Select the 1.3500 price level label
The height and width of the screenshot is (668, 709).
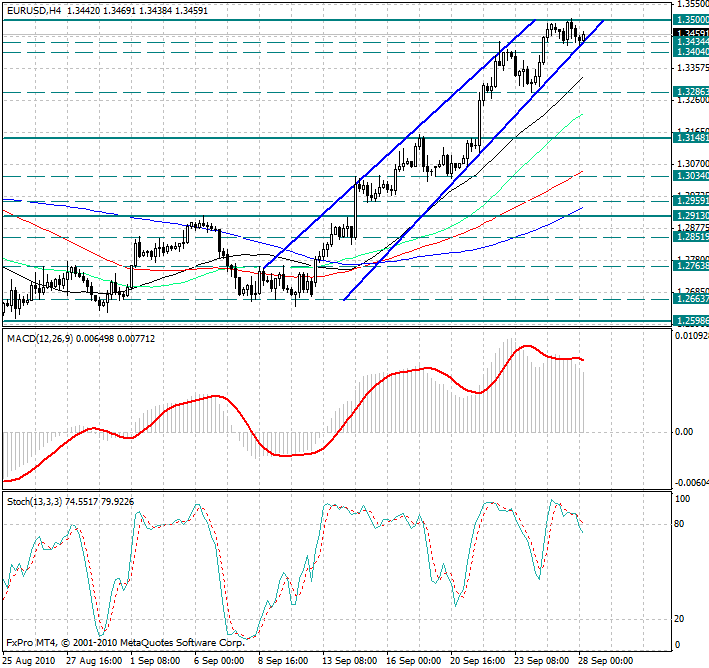click(x=691, y=19)
